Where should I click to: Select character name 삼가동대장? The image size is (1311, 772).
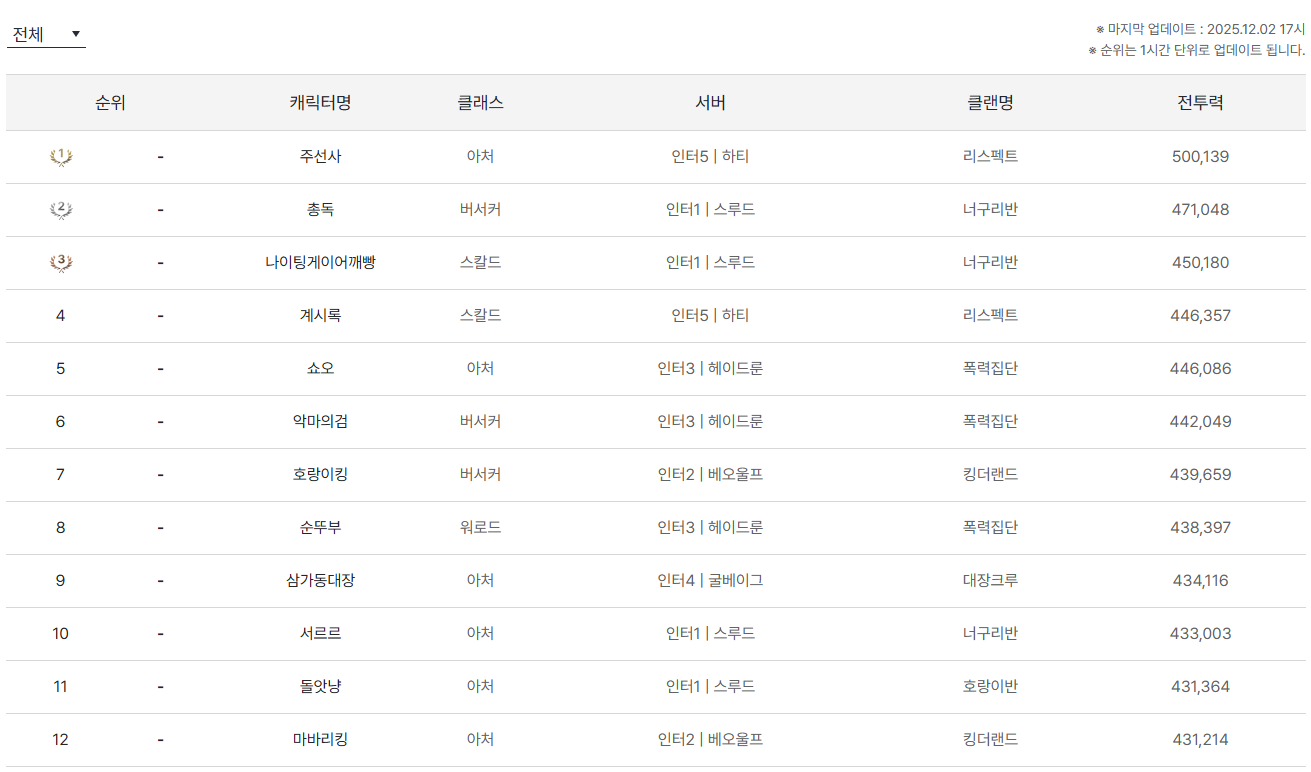coord(320,581)
